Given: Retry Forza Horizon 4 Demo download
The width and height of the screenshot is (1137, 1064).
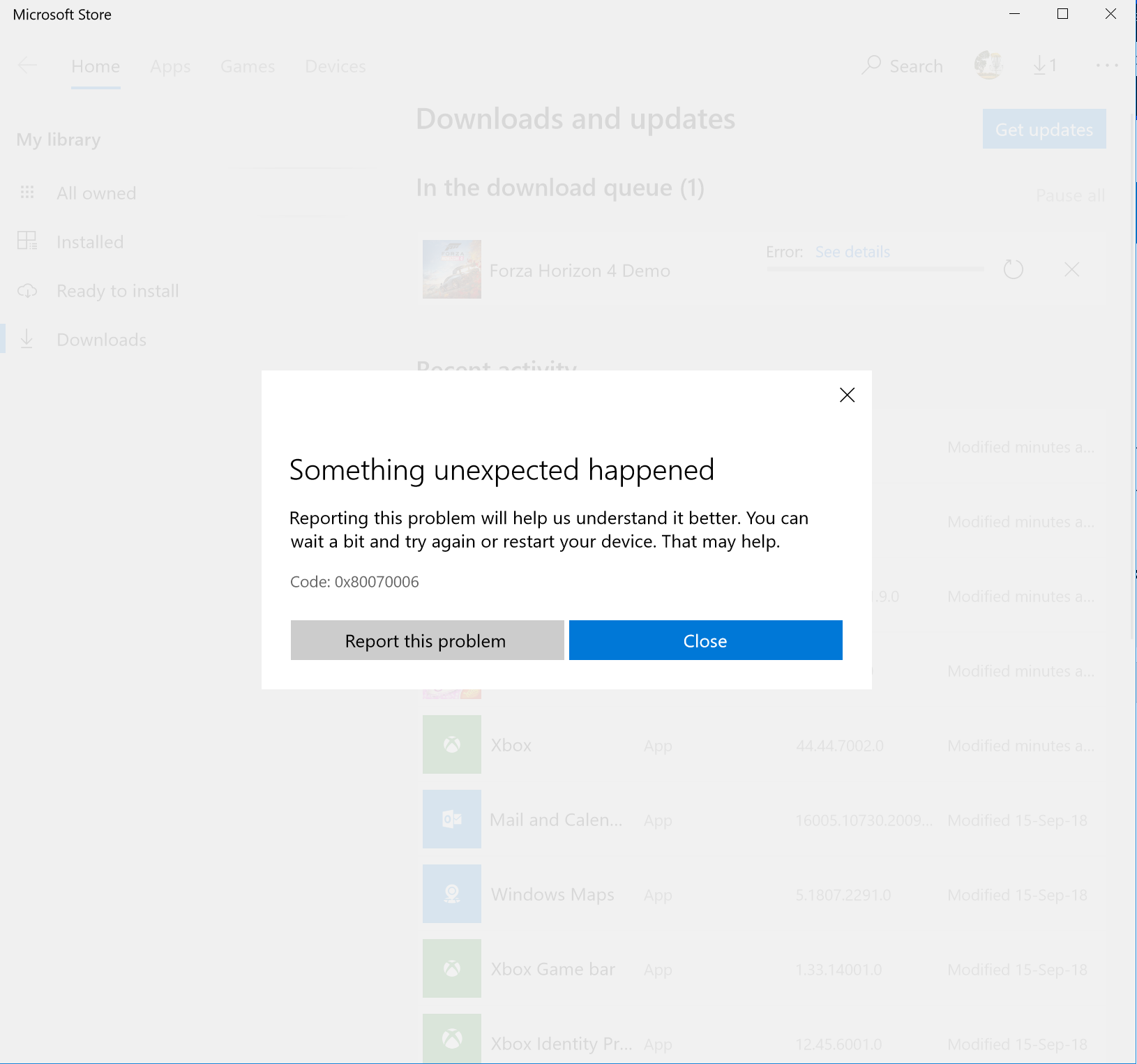Looking at the screenshot, I should click(x=1013, y=269).
